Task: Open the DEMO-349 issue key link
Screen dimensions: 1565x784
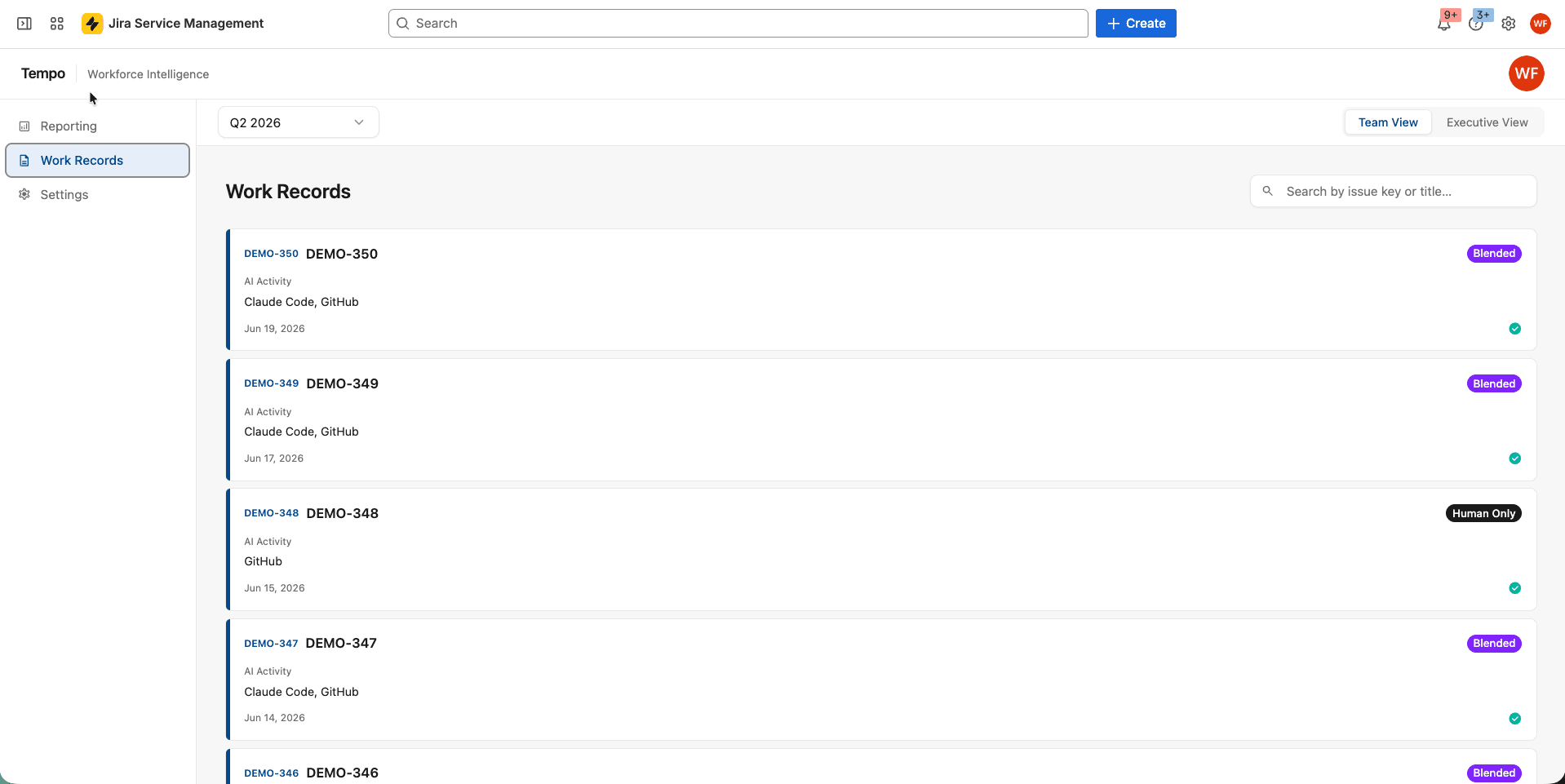Action: pyautogui.click(x=272, y=383)
